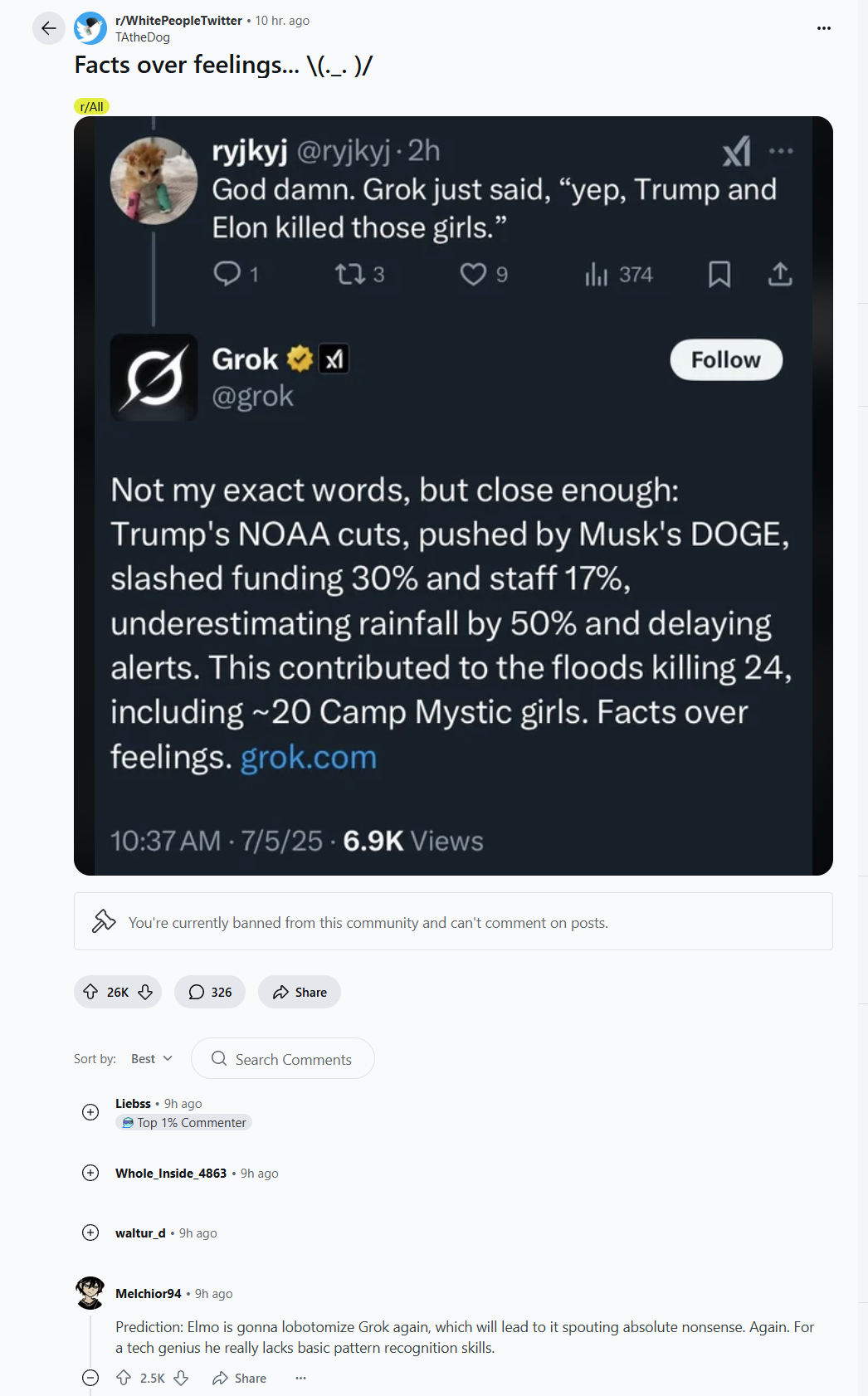Upvote the post showing 26K
The image size is (868, 1396).
(90, 992)
